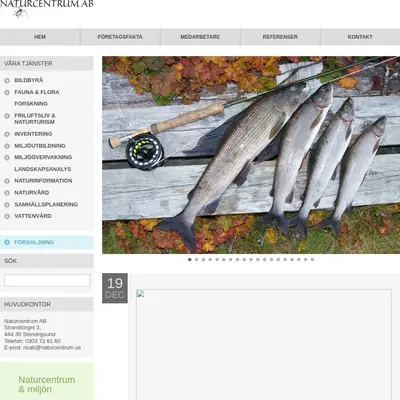Click the bullet icon beside VATTENVÅRD
The height and width of the screenshot is (400, 400).
coord(7,216)
